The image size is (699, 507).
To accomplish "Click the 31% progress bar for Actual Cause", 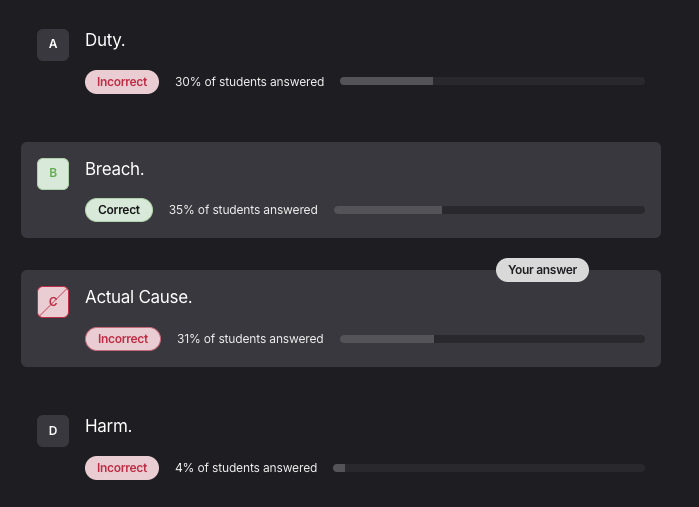I will coord(492,339).
